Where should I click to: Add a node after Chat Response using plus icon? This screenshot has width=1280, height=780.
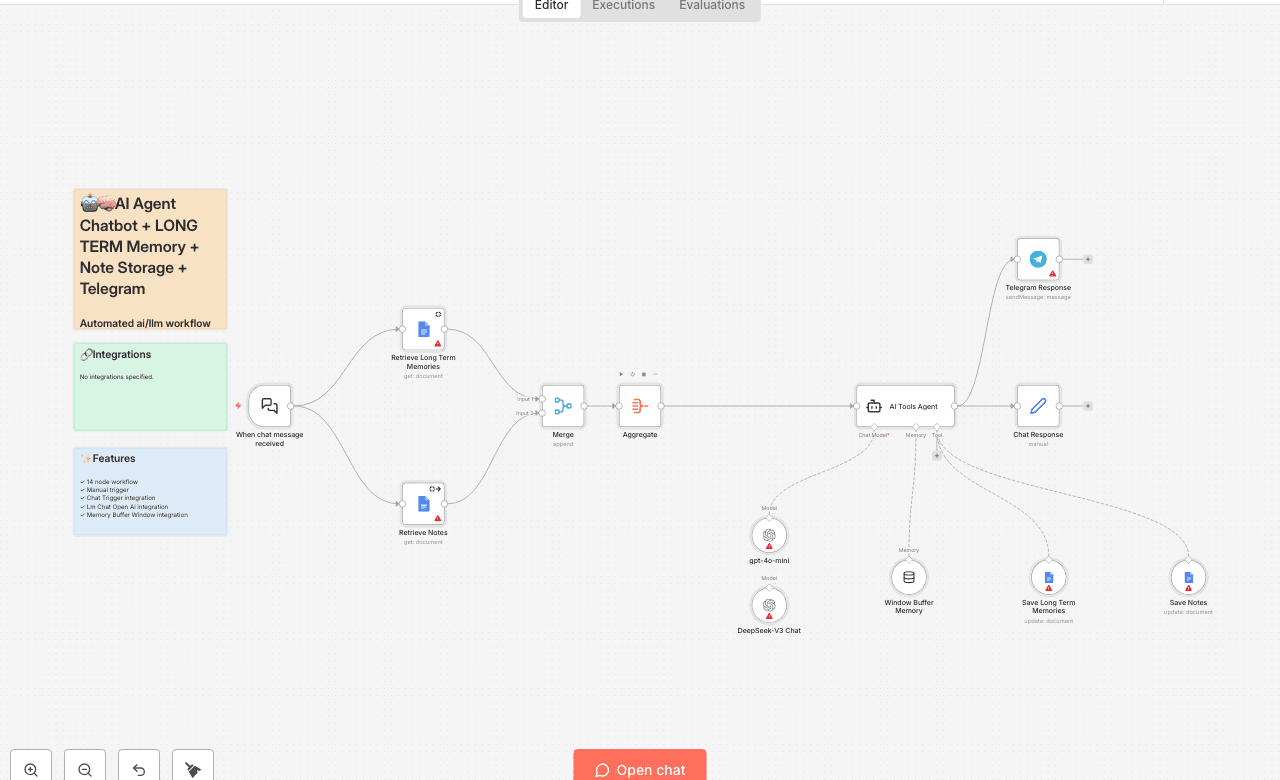click(x=1088, y=406)
